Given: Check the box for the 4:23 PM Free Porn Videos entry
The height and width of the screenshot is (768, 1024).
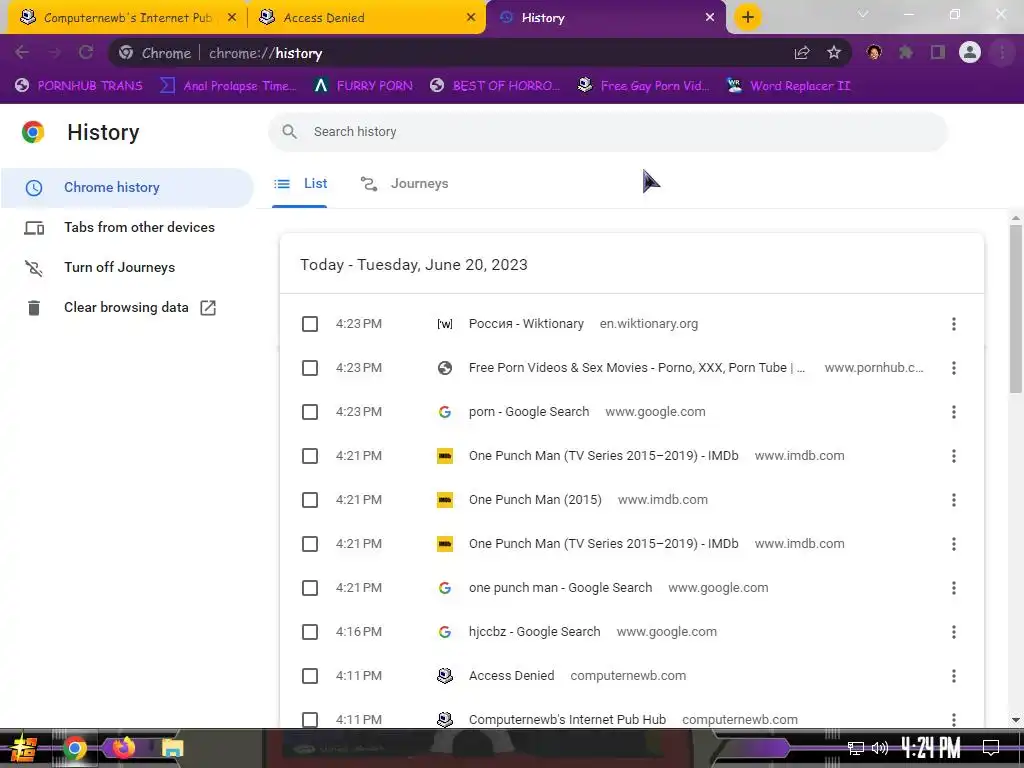Looking at the screenshot, I should 310,368.
